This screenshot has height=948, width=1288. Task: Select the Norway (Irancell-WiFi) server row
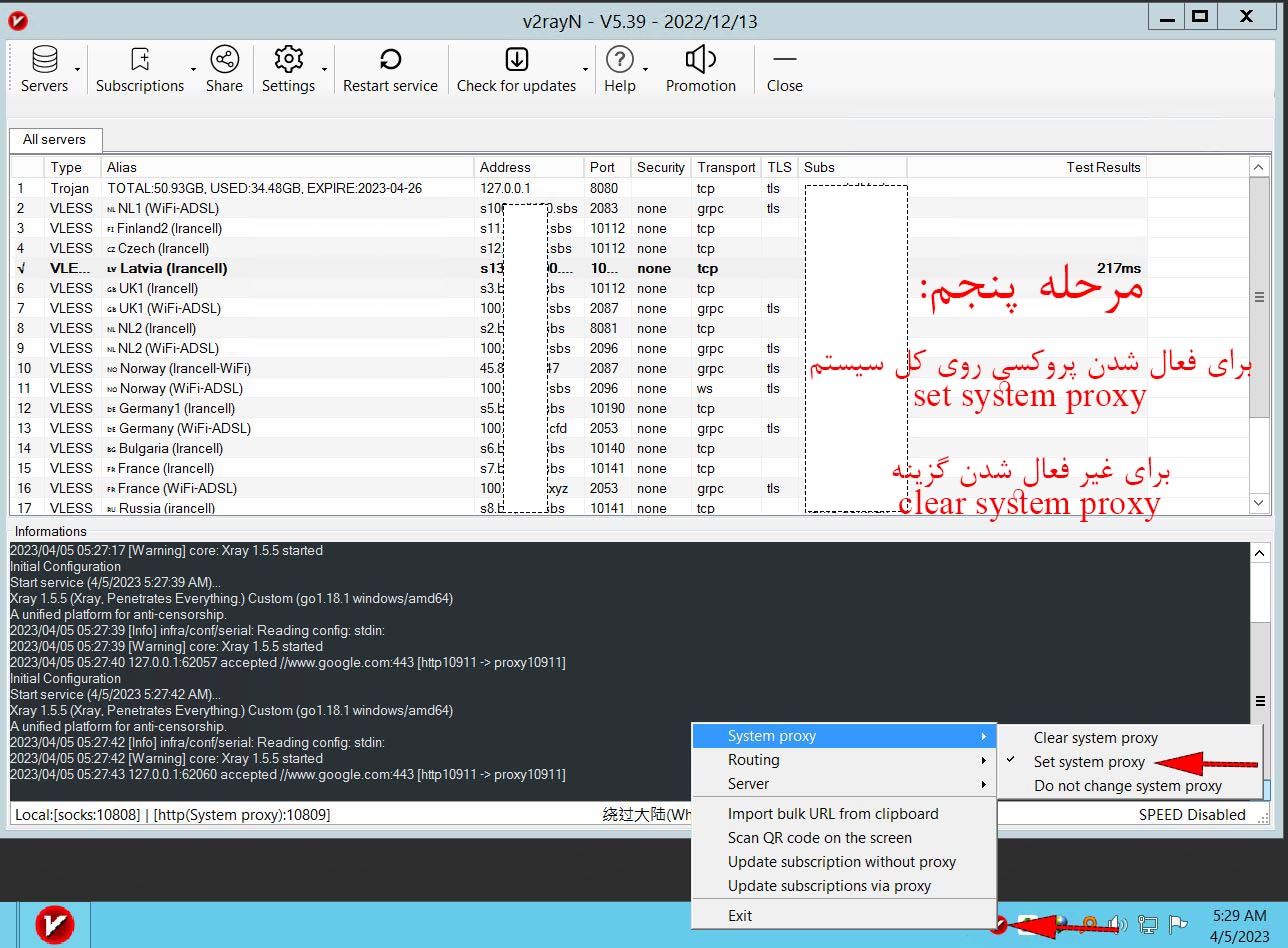630,368
